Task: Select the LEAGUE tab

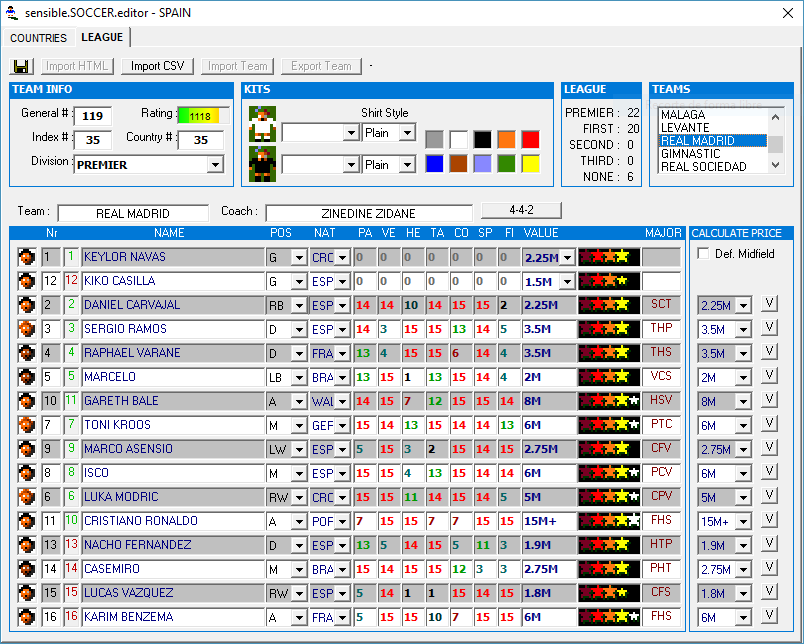Action: [x=102, y=38]
